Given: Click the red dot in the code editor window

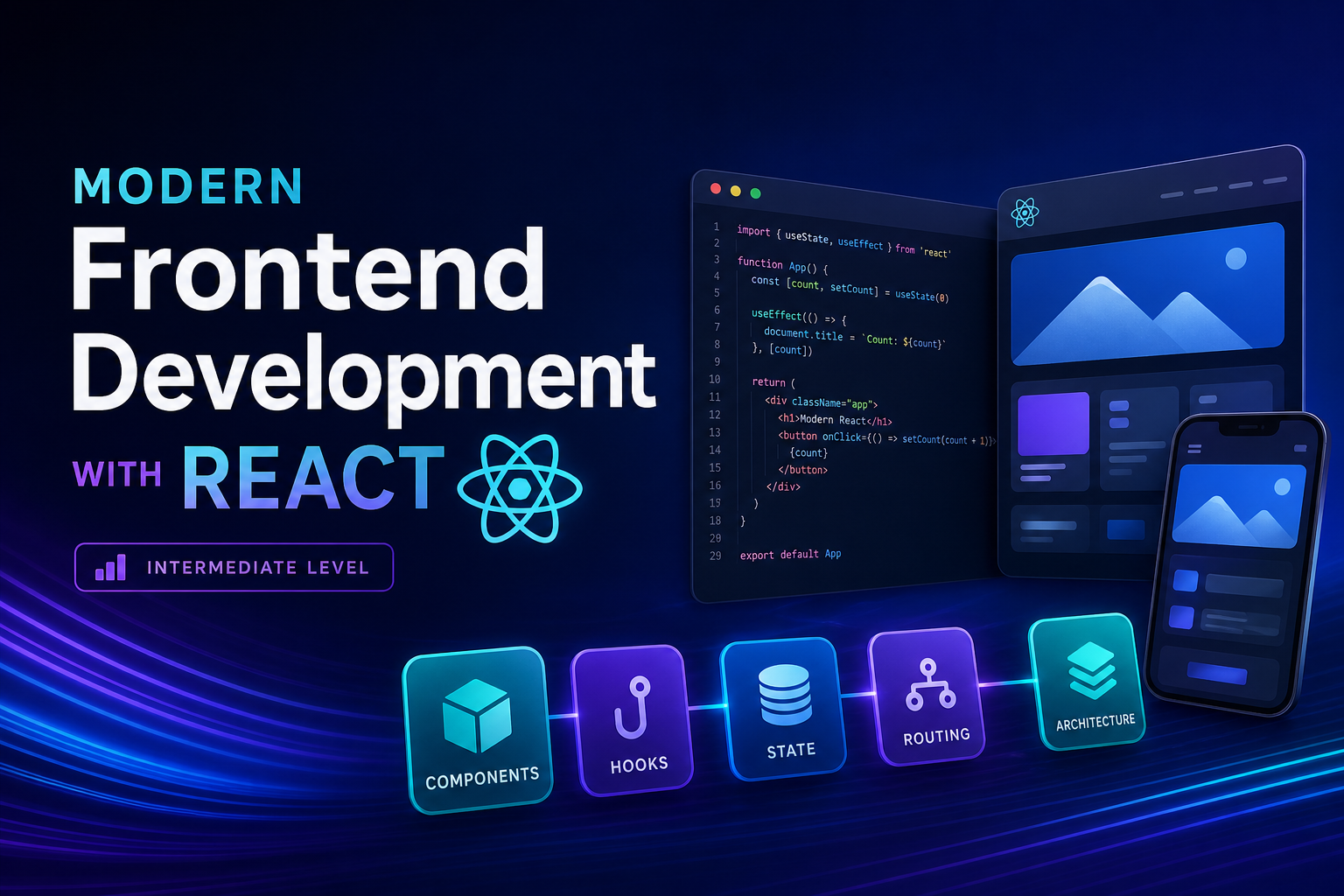Looking at the screenshot, I should click(716, 188).
